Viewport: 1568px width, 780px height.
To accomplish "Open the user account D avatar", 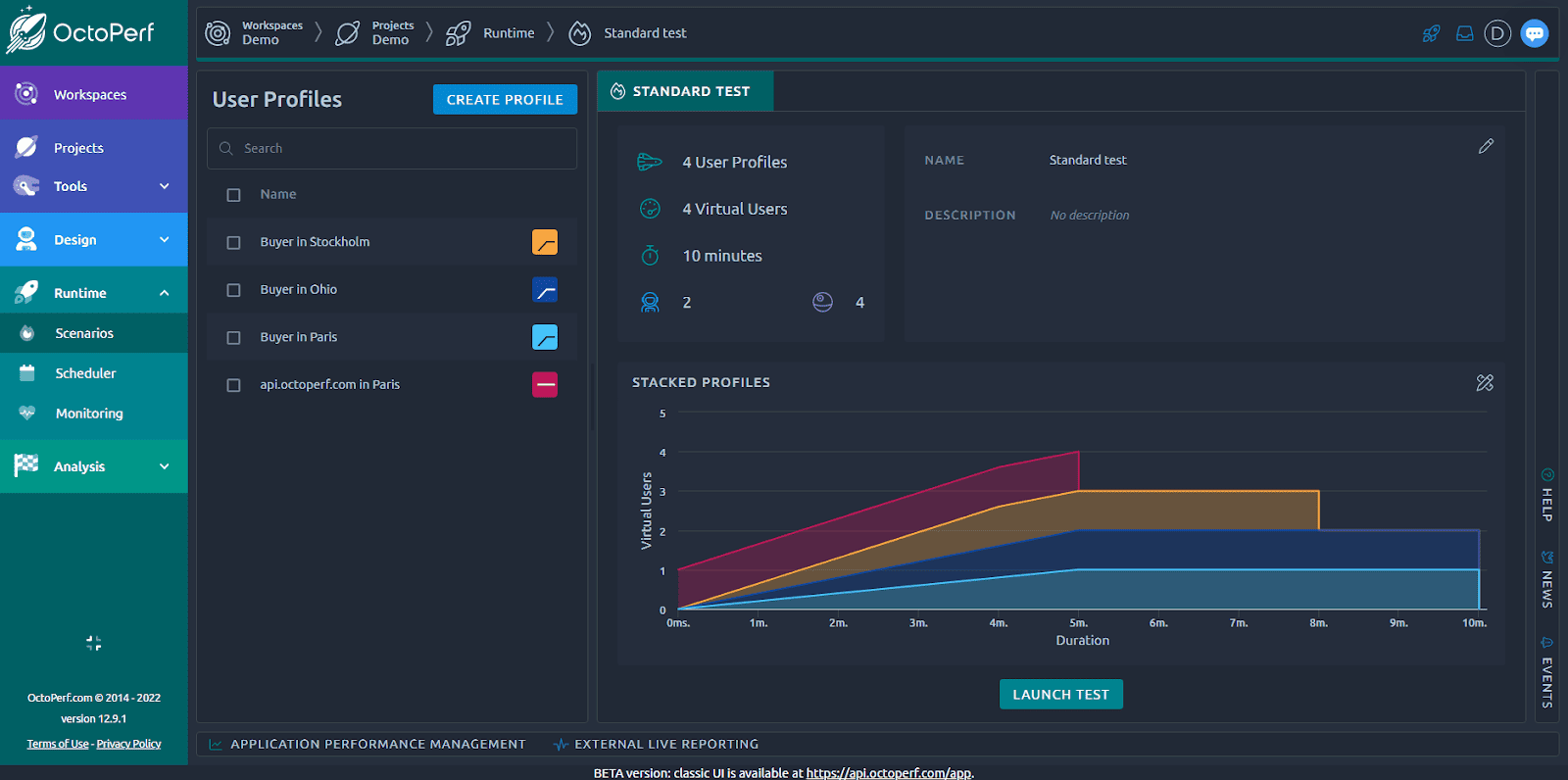I will [x=1497, y=33].
